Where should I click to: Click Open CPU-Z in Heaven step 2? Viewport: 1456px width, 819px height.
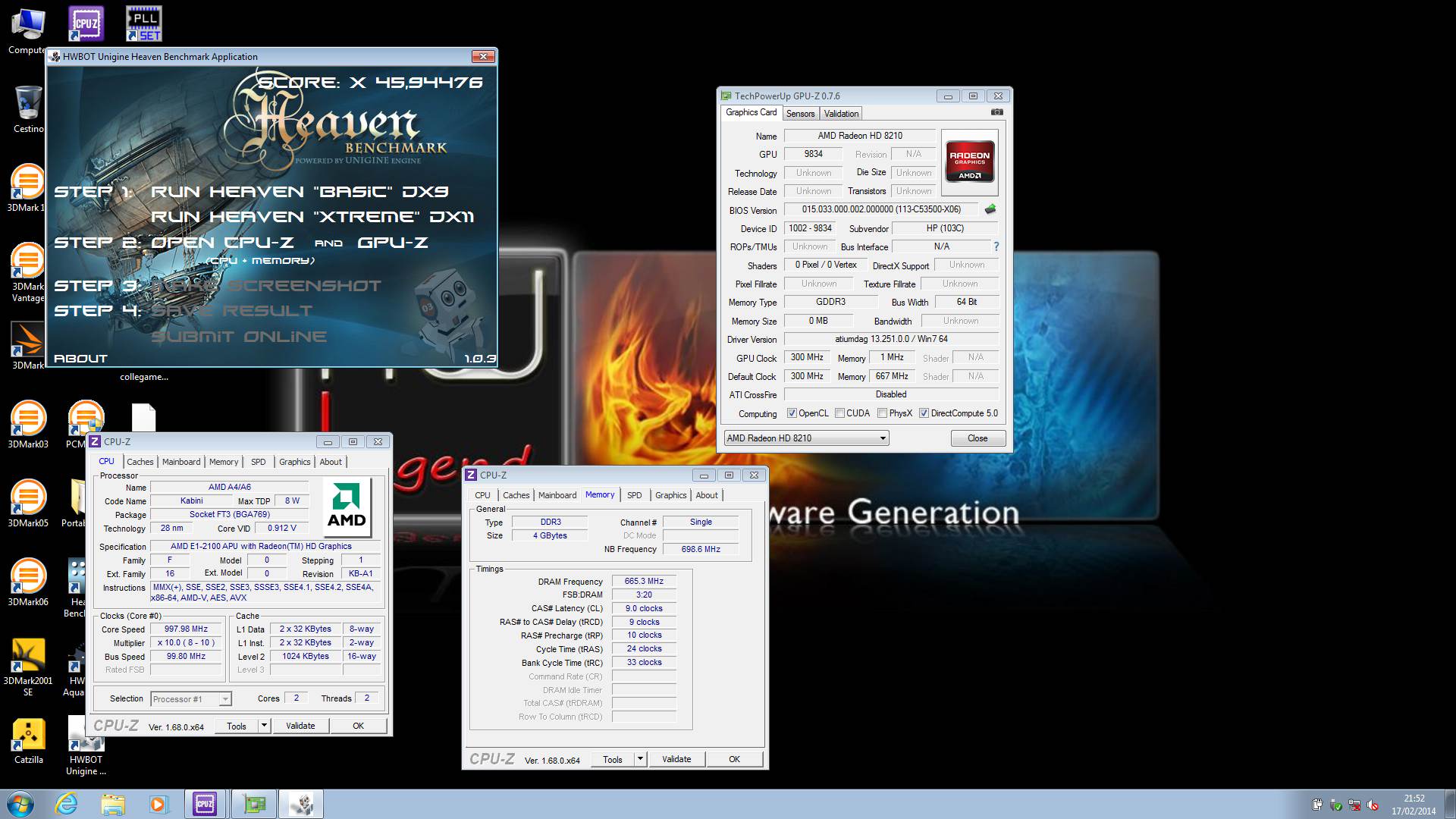point(222,243)
